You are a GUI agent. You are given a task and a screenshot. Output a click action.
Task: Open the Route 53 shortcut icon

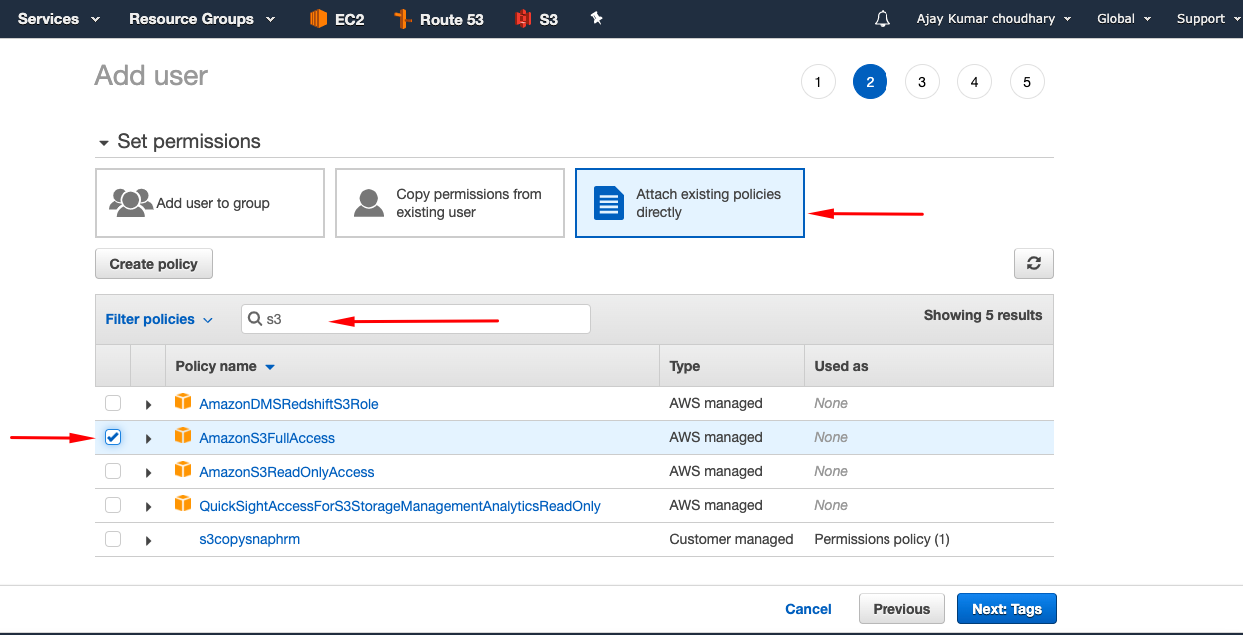point(403,19)
